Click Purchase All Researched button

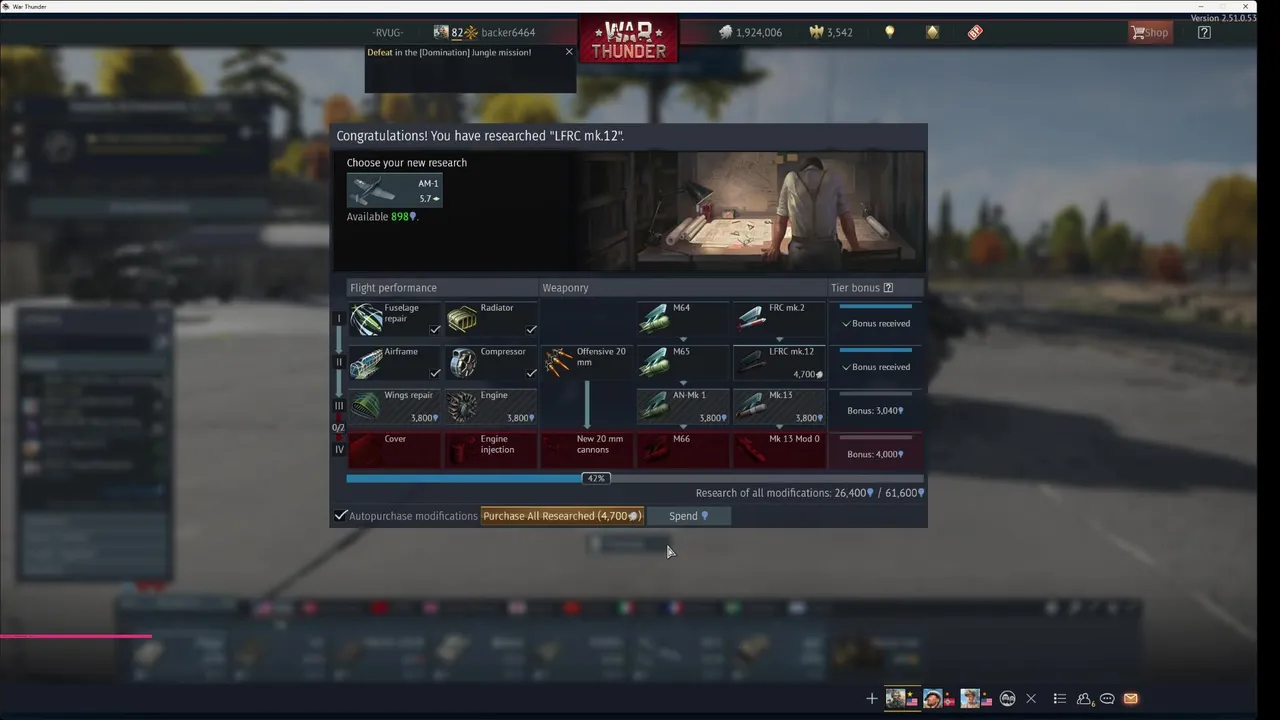tap(562, 516)
